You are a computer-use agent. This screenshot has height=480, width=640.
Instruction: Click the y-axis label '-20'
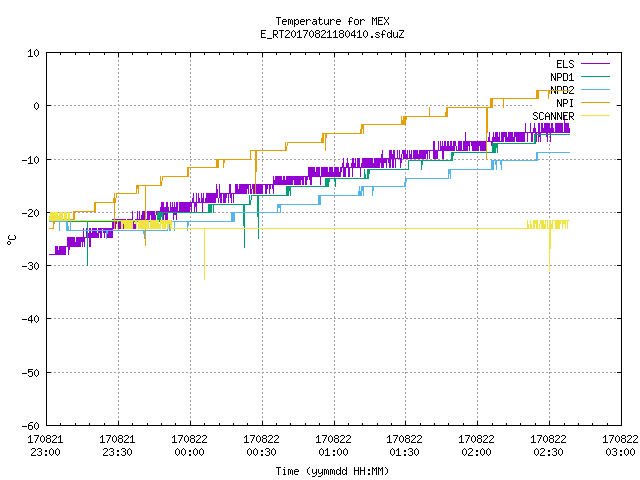[31, 213]
